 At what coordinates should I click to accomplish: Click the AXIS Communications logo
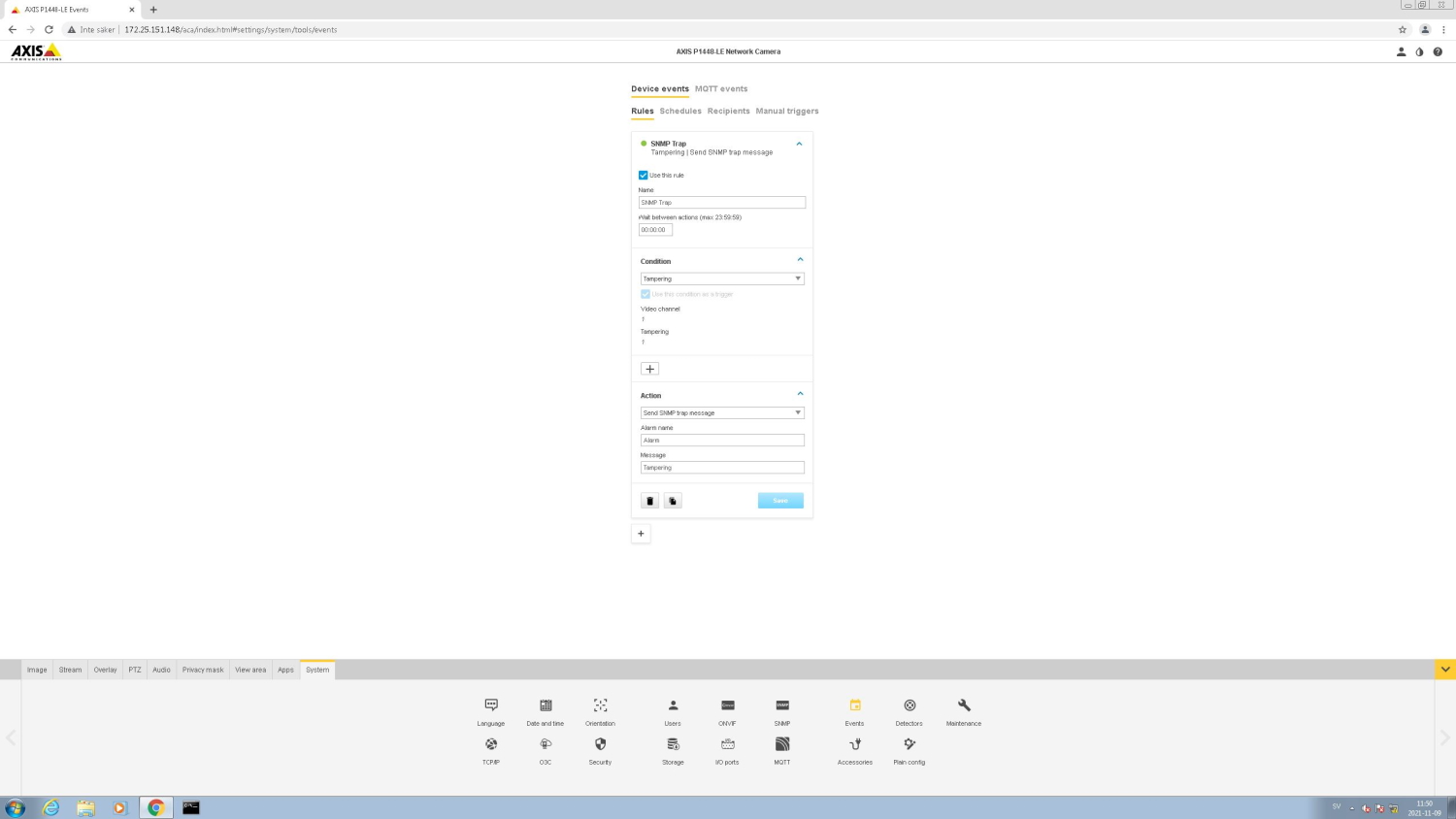point(36,51)
